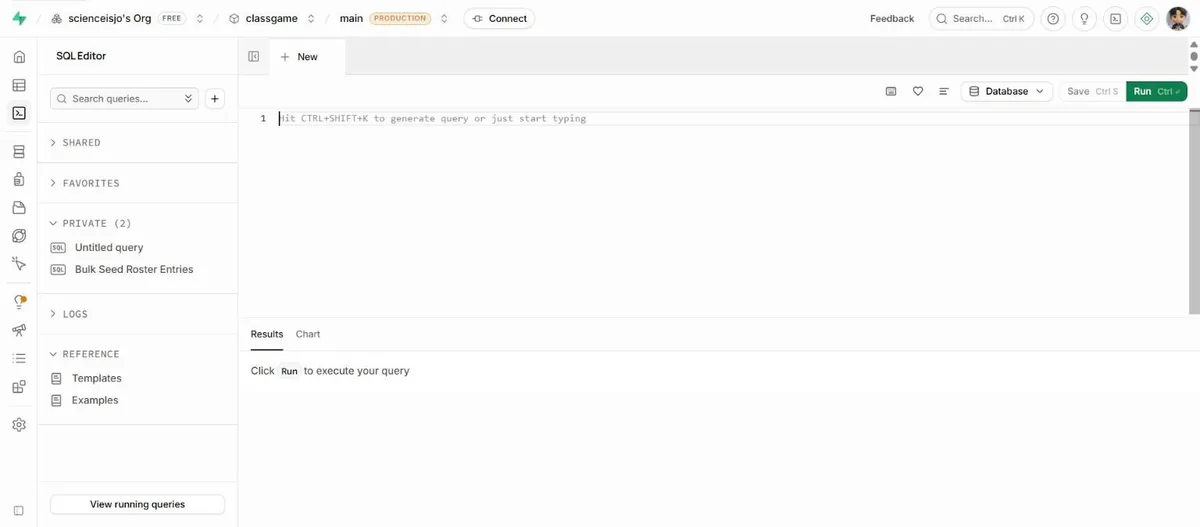Screen dimensions: 1200x527
Task: Switch to the Results tab
Action: click(x=267, y=334)
